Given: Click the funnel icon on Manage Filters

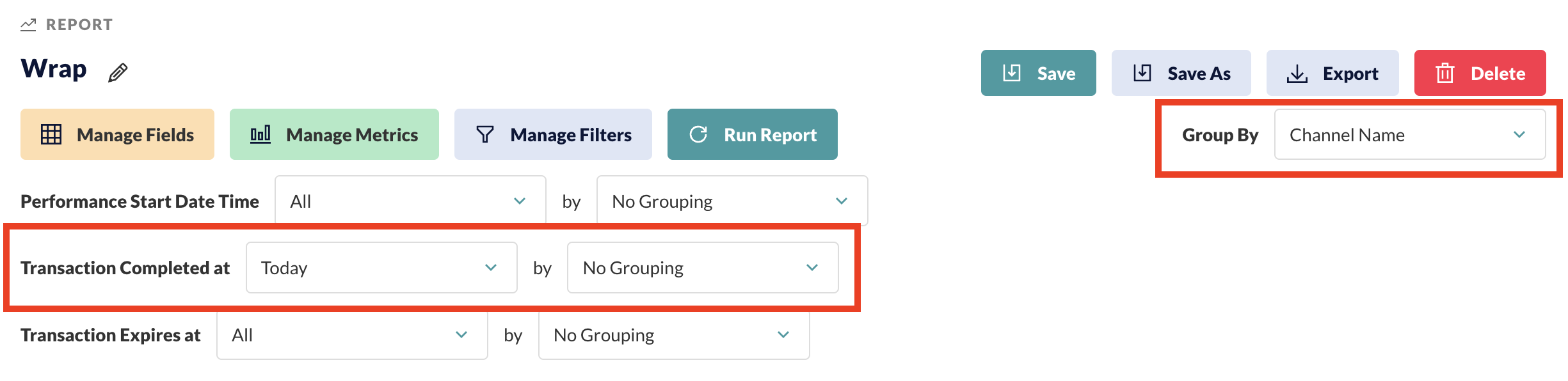Looking at the screenshot, I should coord(485,134).
